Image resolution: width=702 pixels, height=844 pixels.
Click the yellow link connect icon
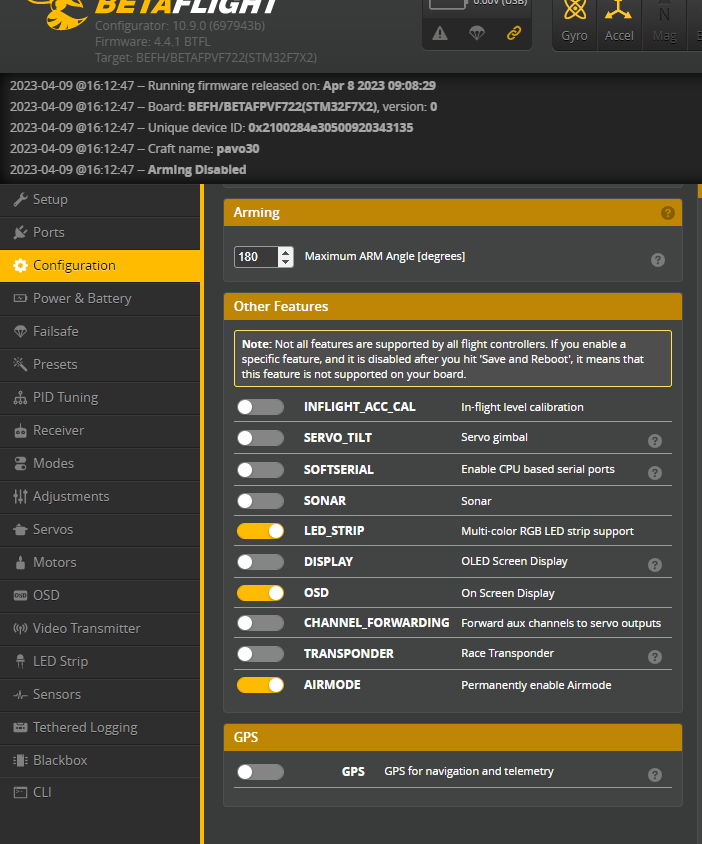click(x=513, y=33)
